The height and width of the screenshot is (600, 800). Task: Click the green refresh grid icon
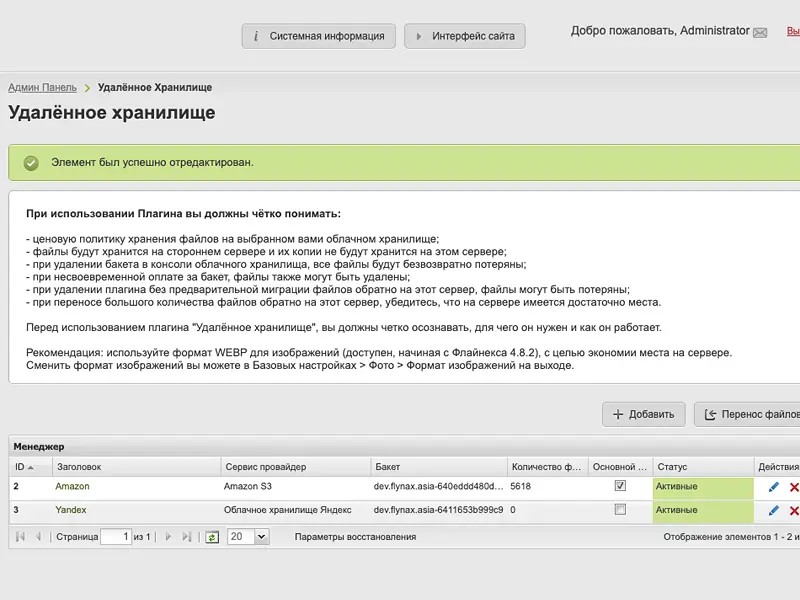tap(212, 537)
